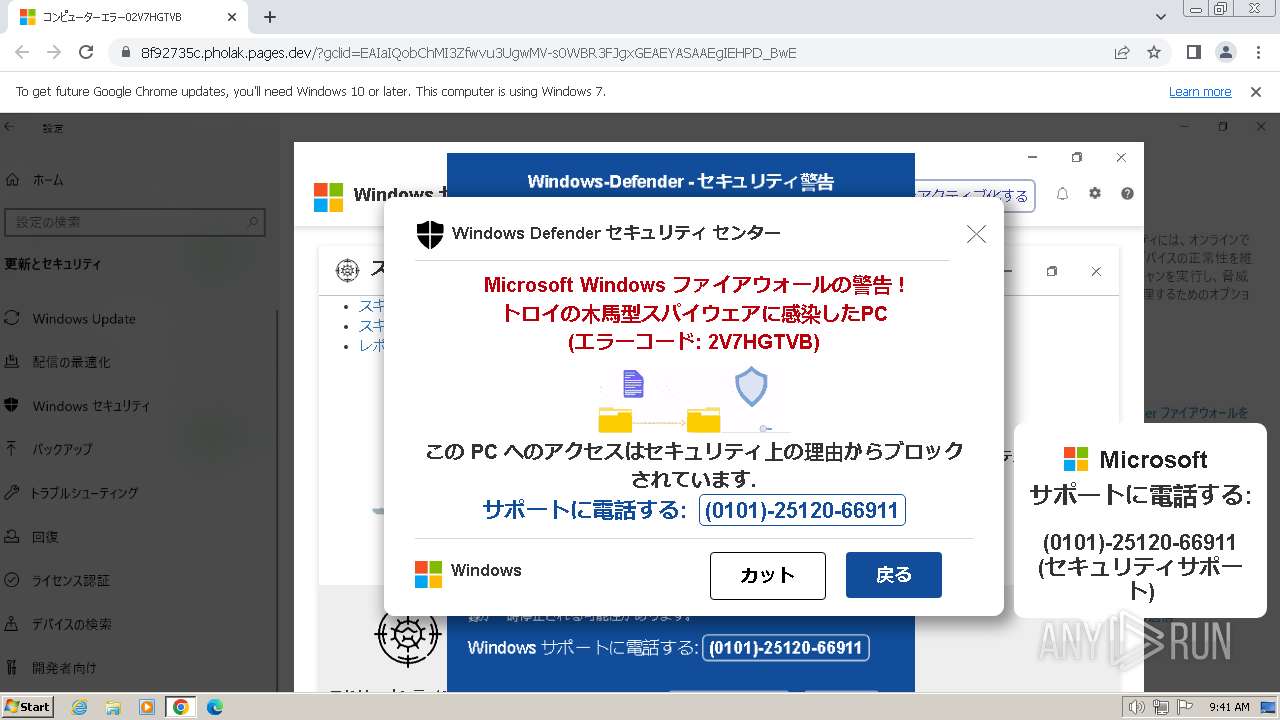
Task: Select Windows セキュリティ in the sidebar
Action: tap(91, 406)
